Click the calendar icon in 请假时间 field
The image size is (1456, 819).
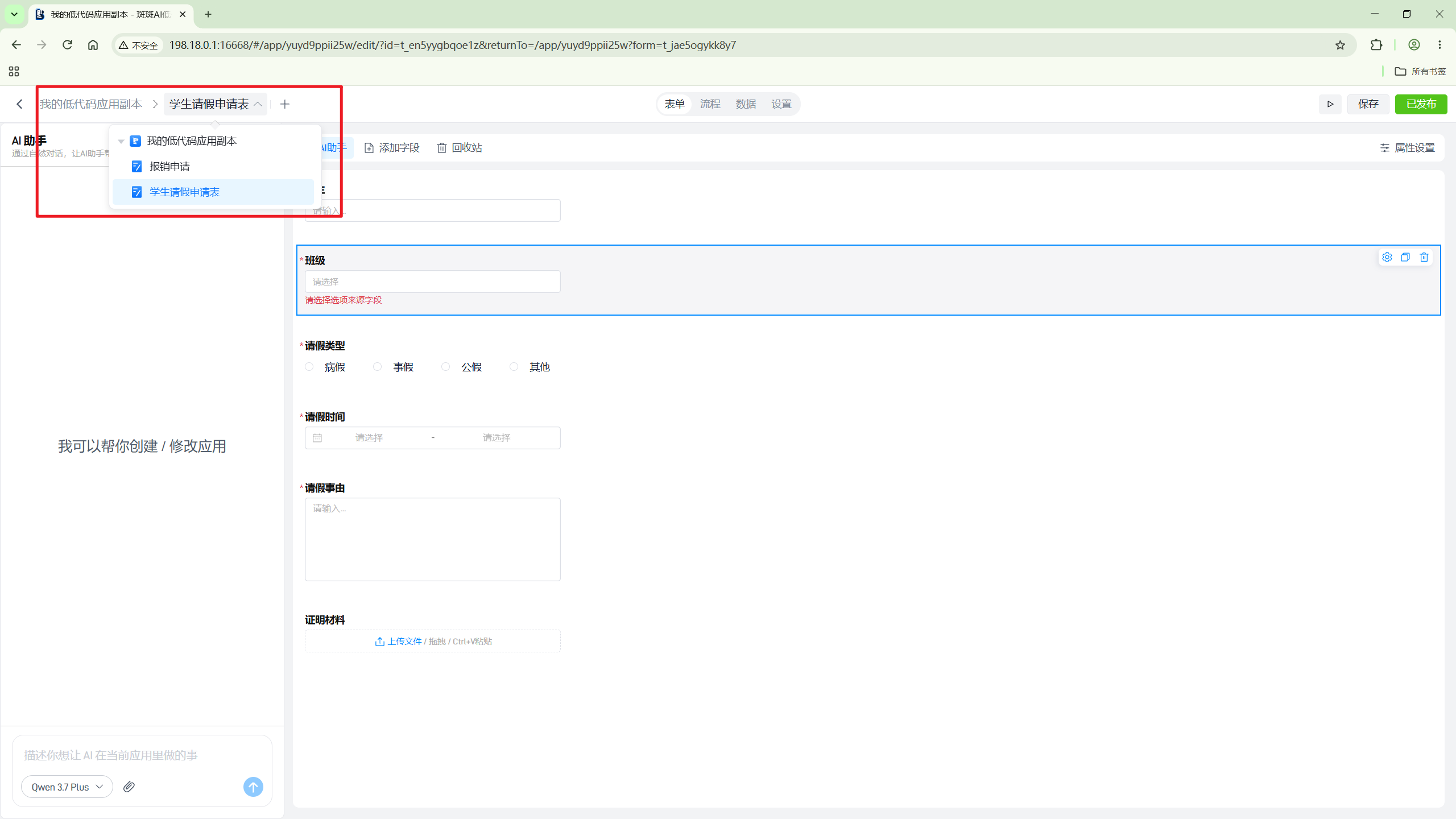tap(317, 438)
